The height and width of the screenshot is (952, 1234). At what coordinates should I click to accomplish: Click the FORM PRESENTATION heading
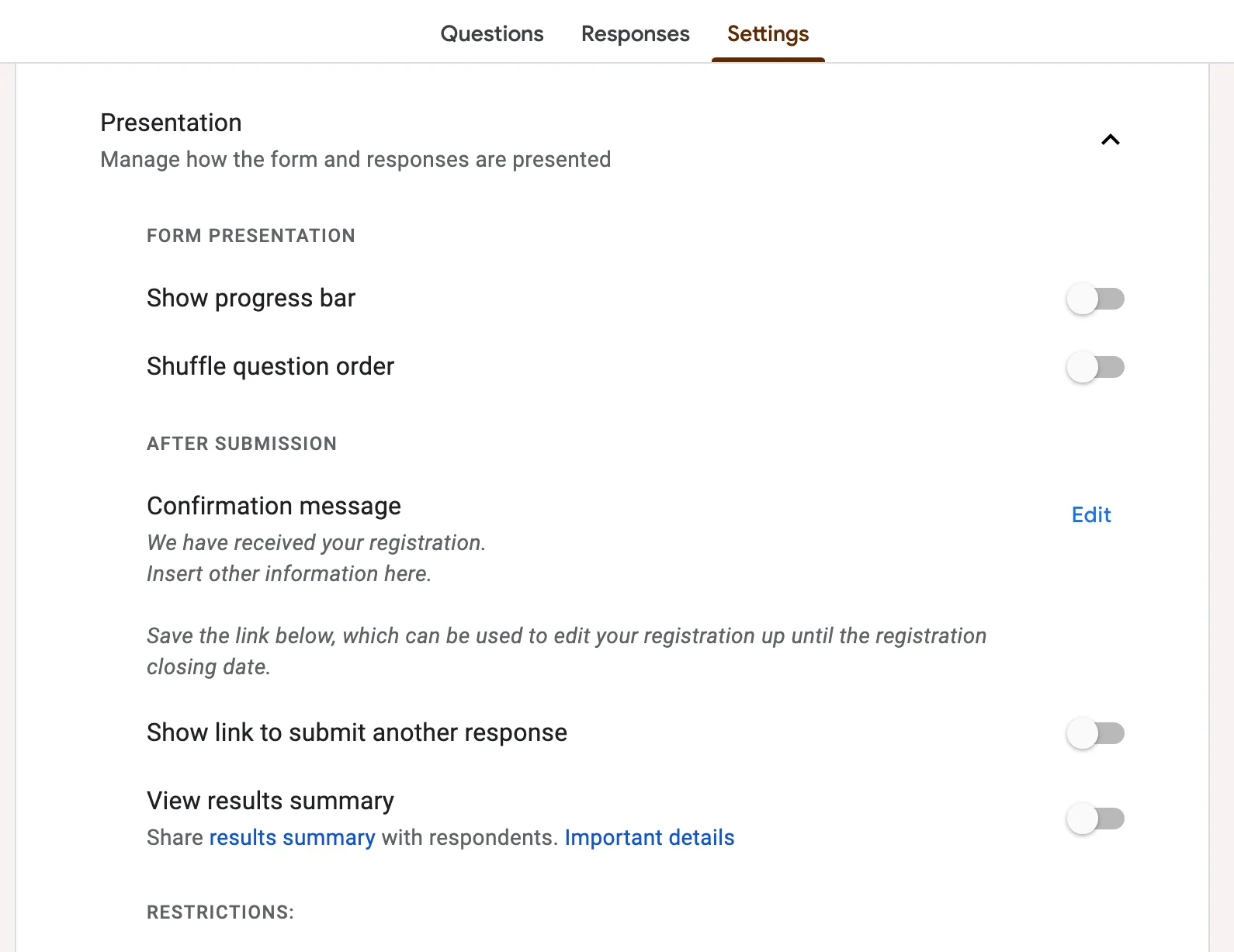(x=251, y=236)
